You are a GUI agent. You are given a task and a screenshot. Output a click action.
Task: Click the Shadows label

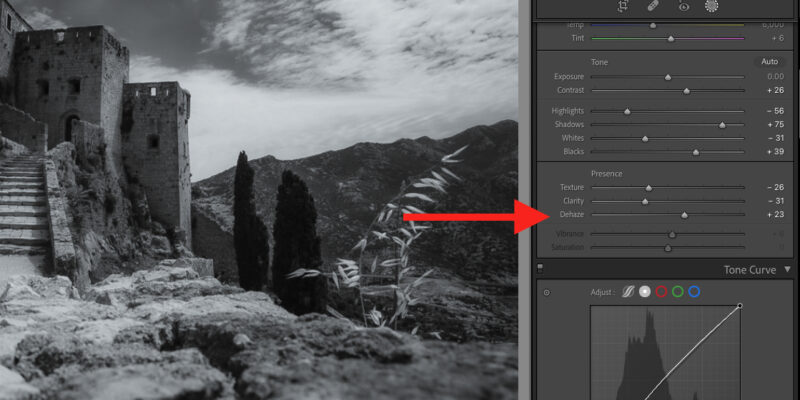pyautogui.click(x=569, y=124)
